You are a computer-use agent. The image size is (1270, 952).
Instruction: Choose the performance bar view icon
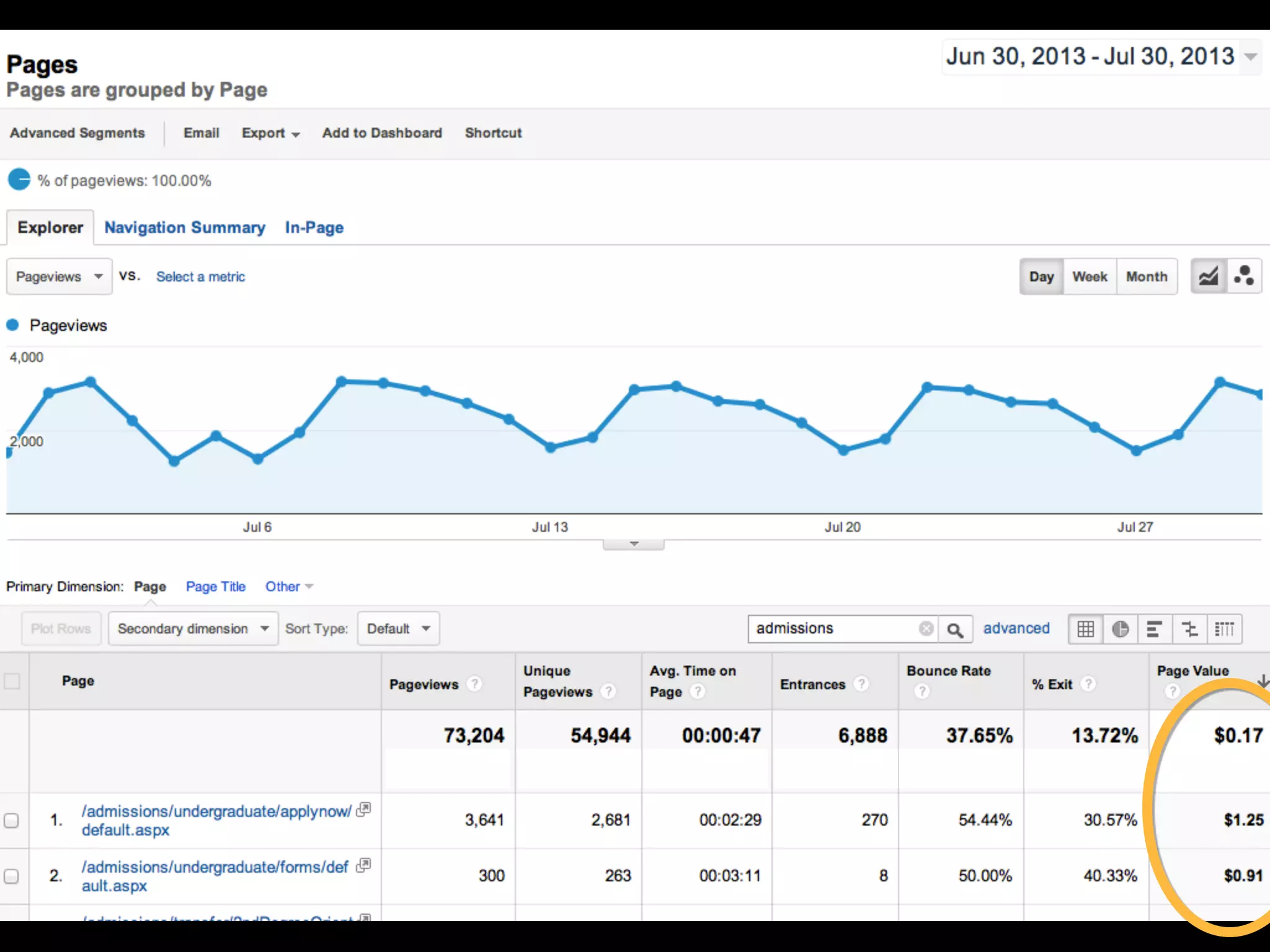[x=1154, y=629]
